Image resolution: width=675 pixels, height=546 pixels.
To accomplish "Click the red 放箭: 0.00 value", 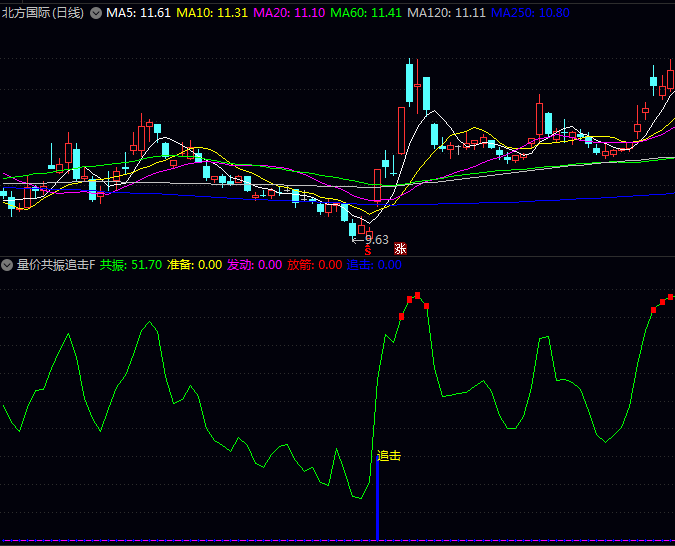I will (314, 265).
